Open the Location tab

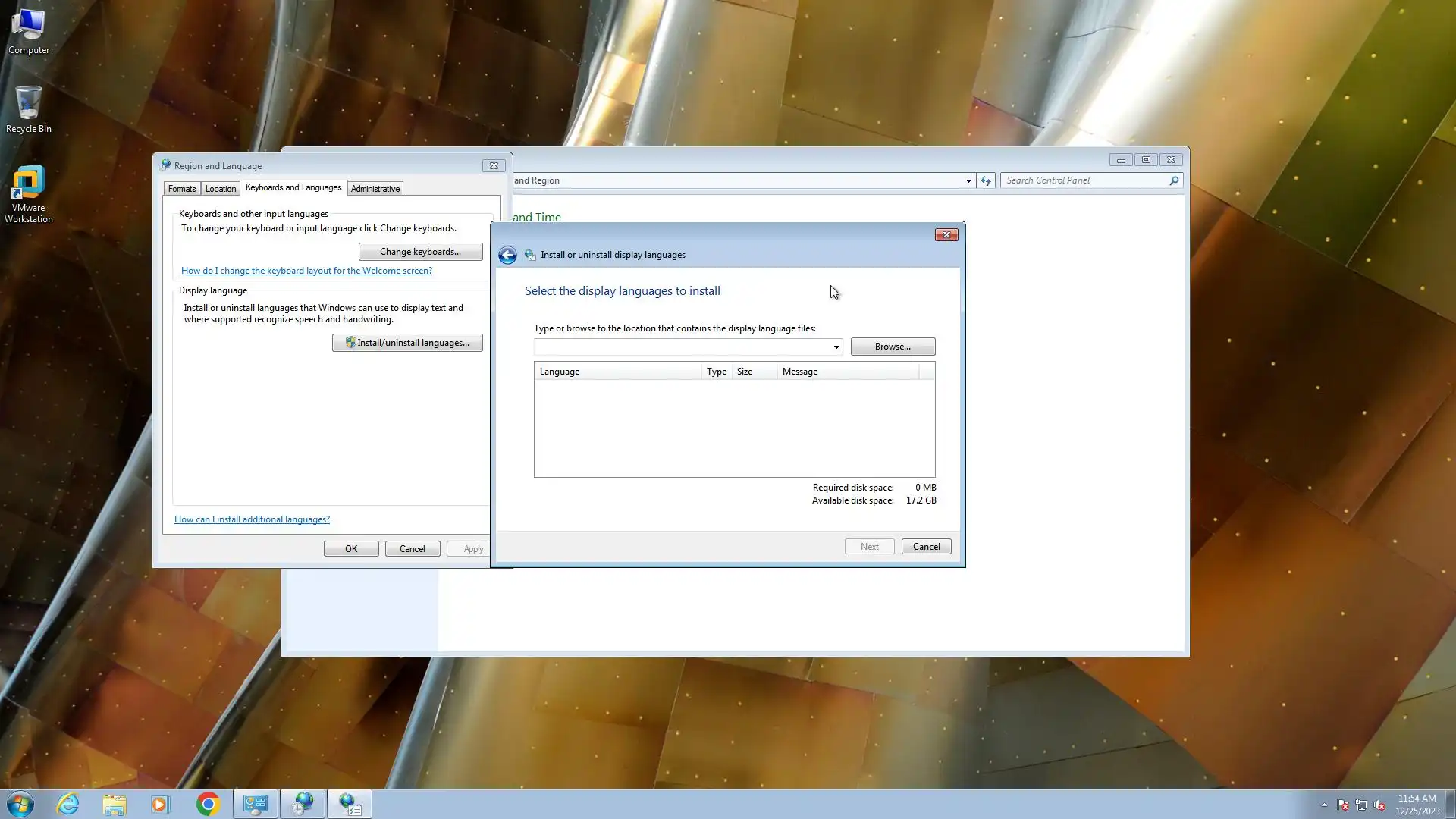(221, 189)
